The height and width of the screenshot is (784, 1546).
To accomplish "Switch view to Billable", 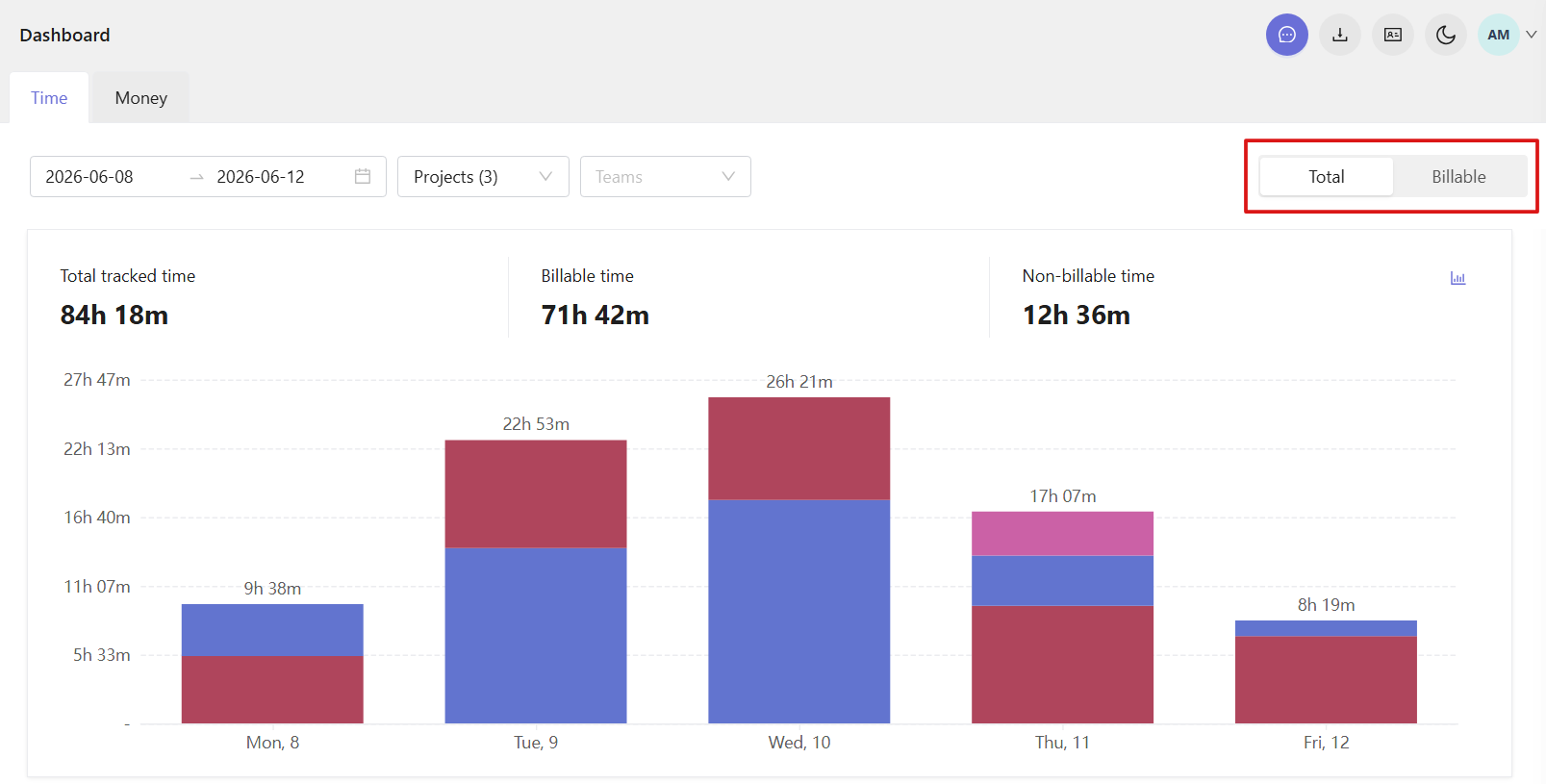I will coord(1458,177).
